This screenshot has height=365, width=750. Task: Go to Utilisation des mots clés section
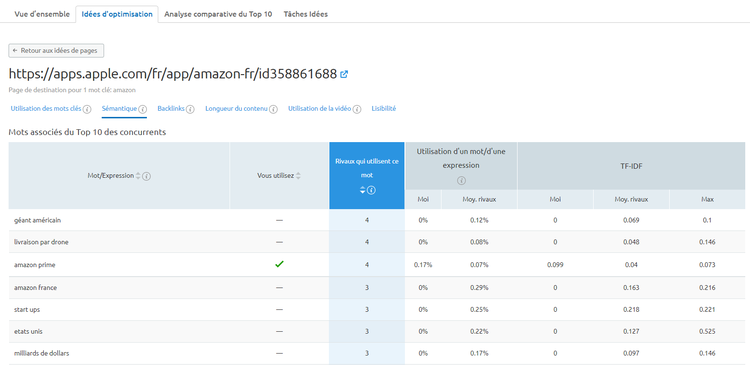coord(46,109)
